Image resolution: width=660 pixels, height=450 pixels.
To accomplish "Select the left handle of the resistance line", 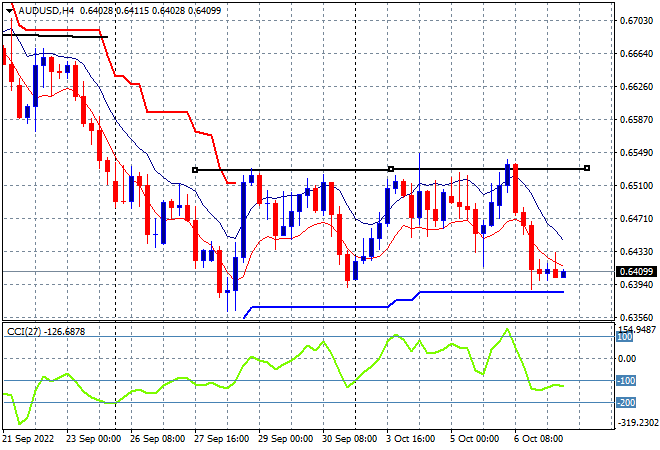I will click(195, 170).
